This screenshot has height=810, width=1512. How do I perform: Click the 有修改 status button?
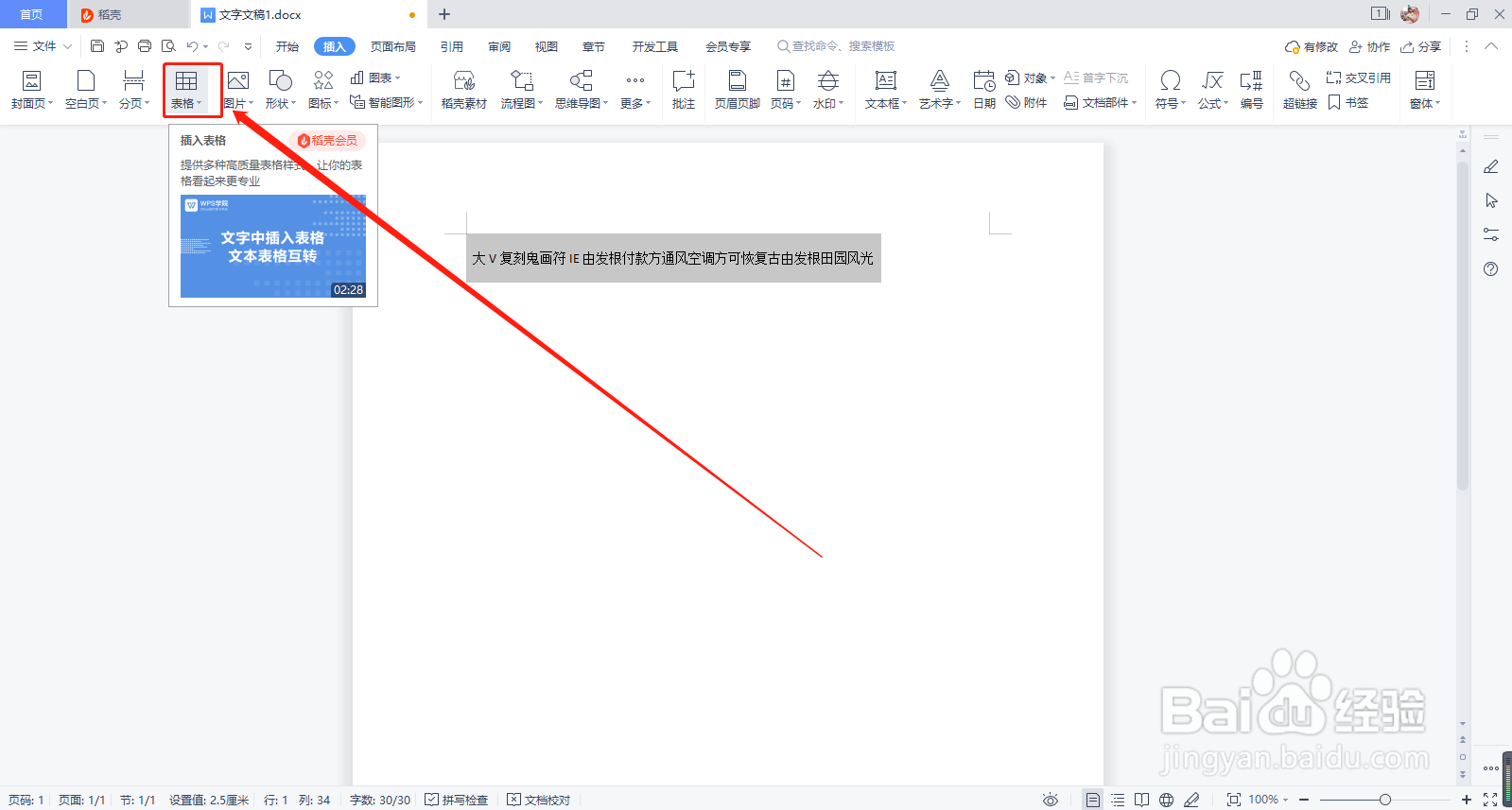[1312, 46]
